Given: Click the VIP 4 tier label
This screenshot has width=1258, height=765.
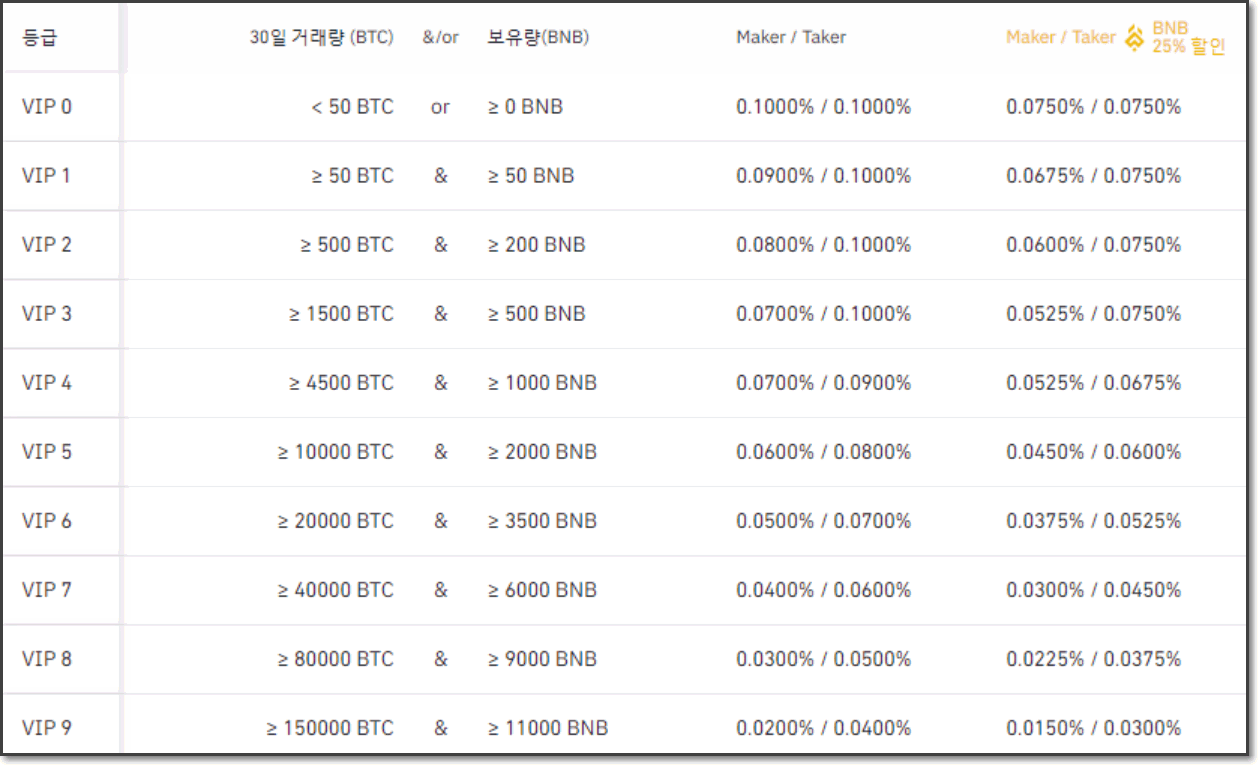Looking at the screenshot, I should 47,383.
